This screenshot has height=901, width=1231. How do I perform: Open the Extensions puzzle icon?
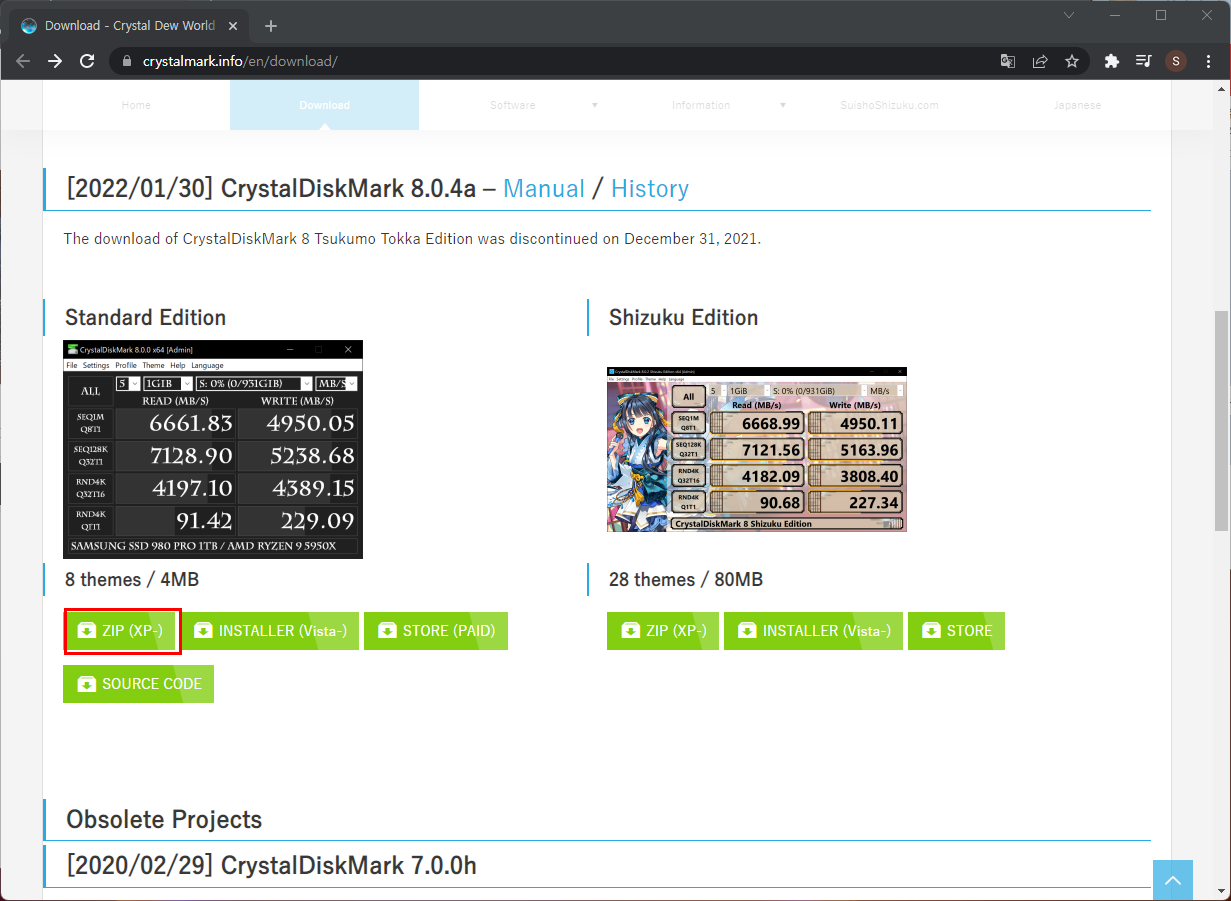(1111, 61)
